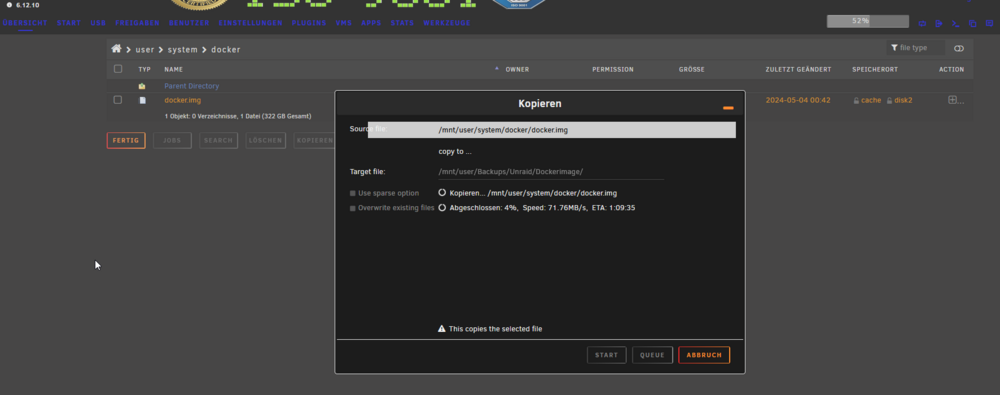Click the 'This copies the selected file' note
Viewport: 1000px width, 395px height.
click(x=496, y=329)
